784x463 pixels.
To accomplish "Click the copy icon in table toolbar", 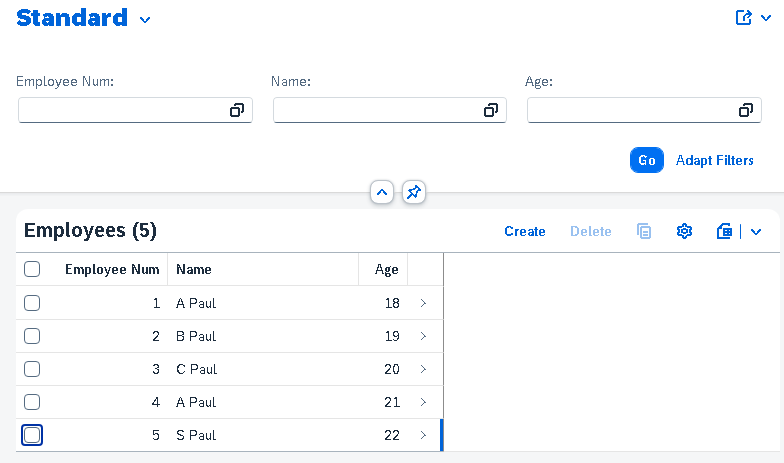I will coord(644,231).
